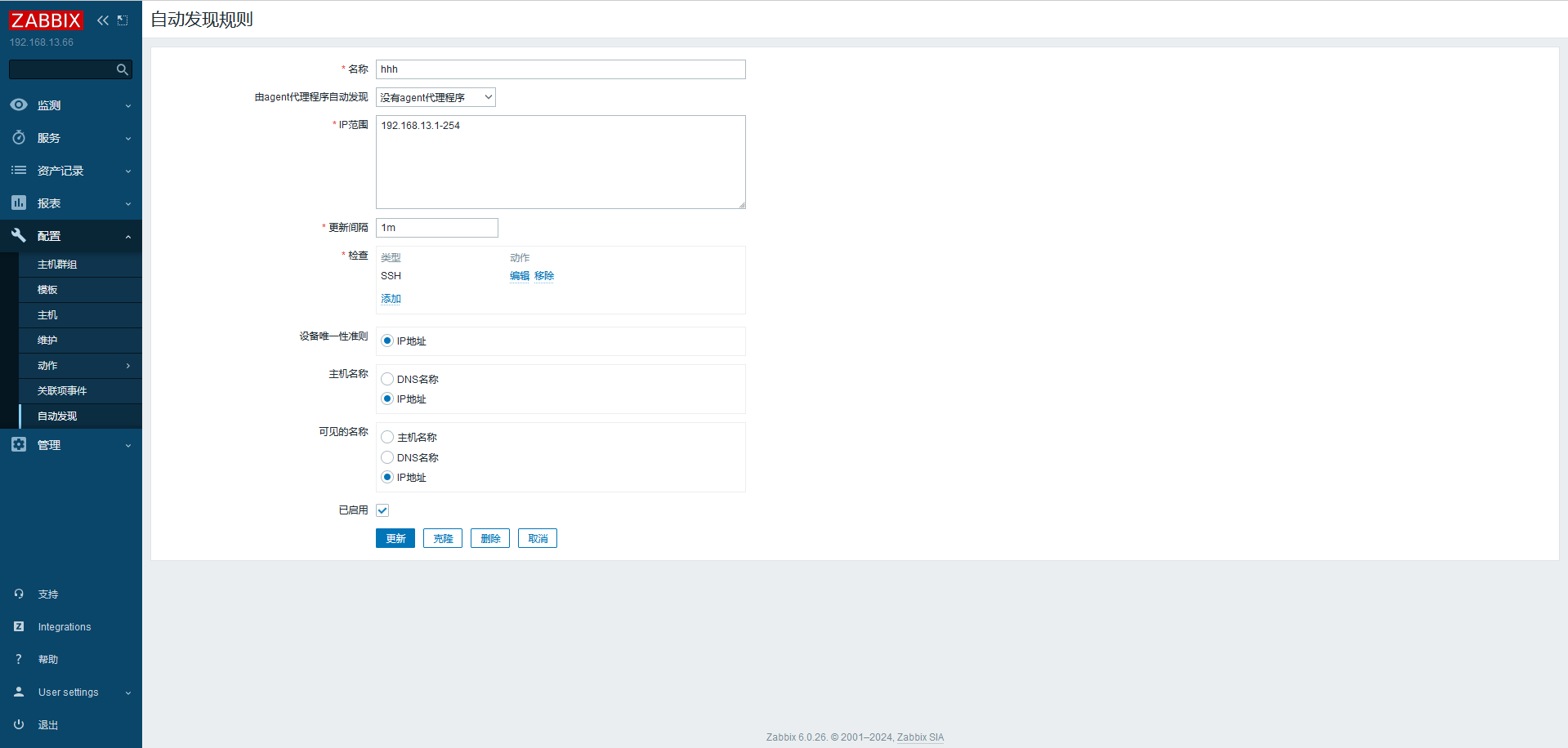Click the bar chart icon for 报表
Image resolution: width=1568 pixels, height=748 pixels.
tap(19, 203)
